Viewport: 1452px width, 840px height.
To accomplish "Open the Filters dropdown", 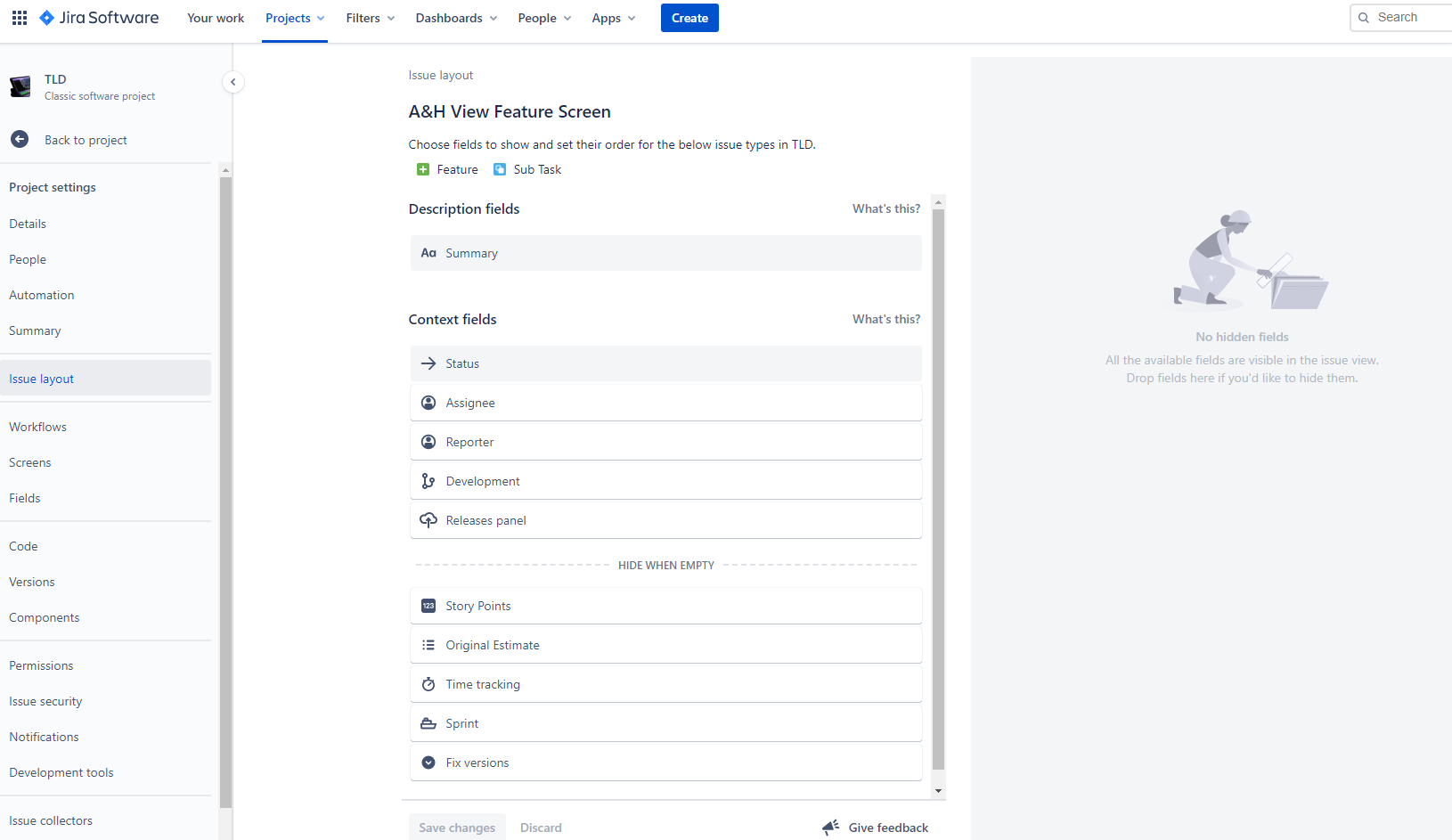I will [371, 18].
